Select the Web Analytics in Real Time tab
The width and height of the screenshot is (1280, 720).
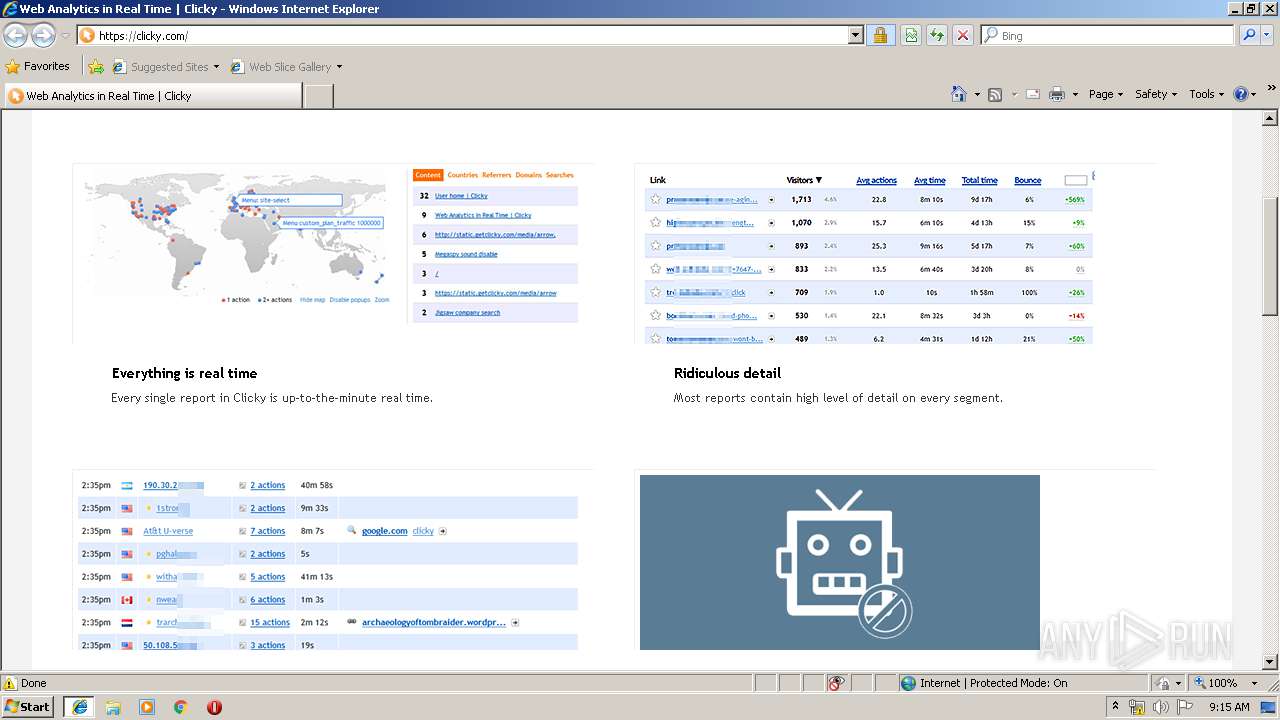[152, 96]
